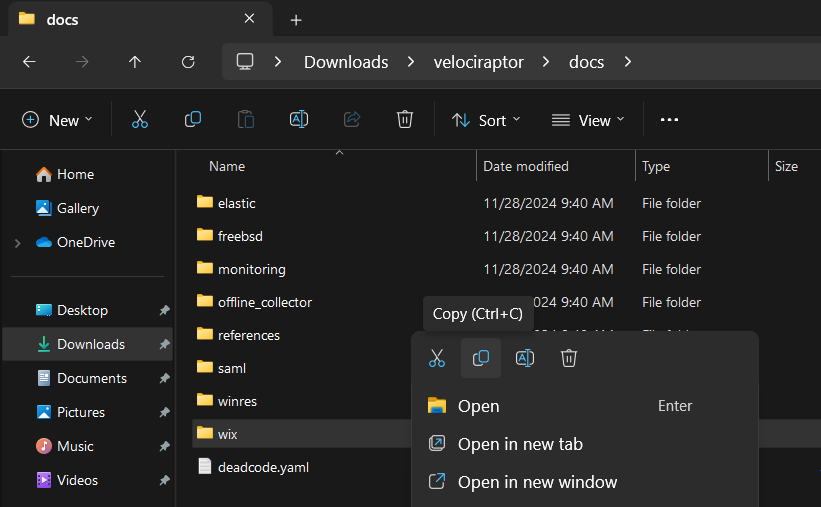Image resolution: width=821 pixels, height=507 pixels.
Task: Select the saml folder
Action: pos(231,368)
